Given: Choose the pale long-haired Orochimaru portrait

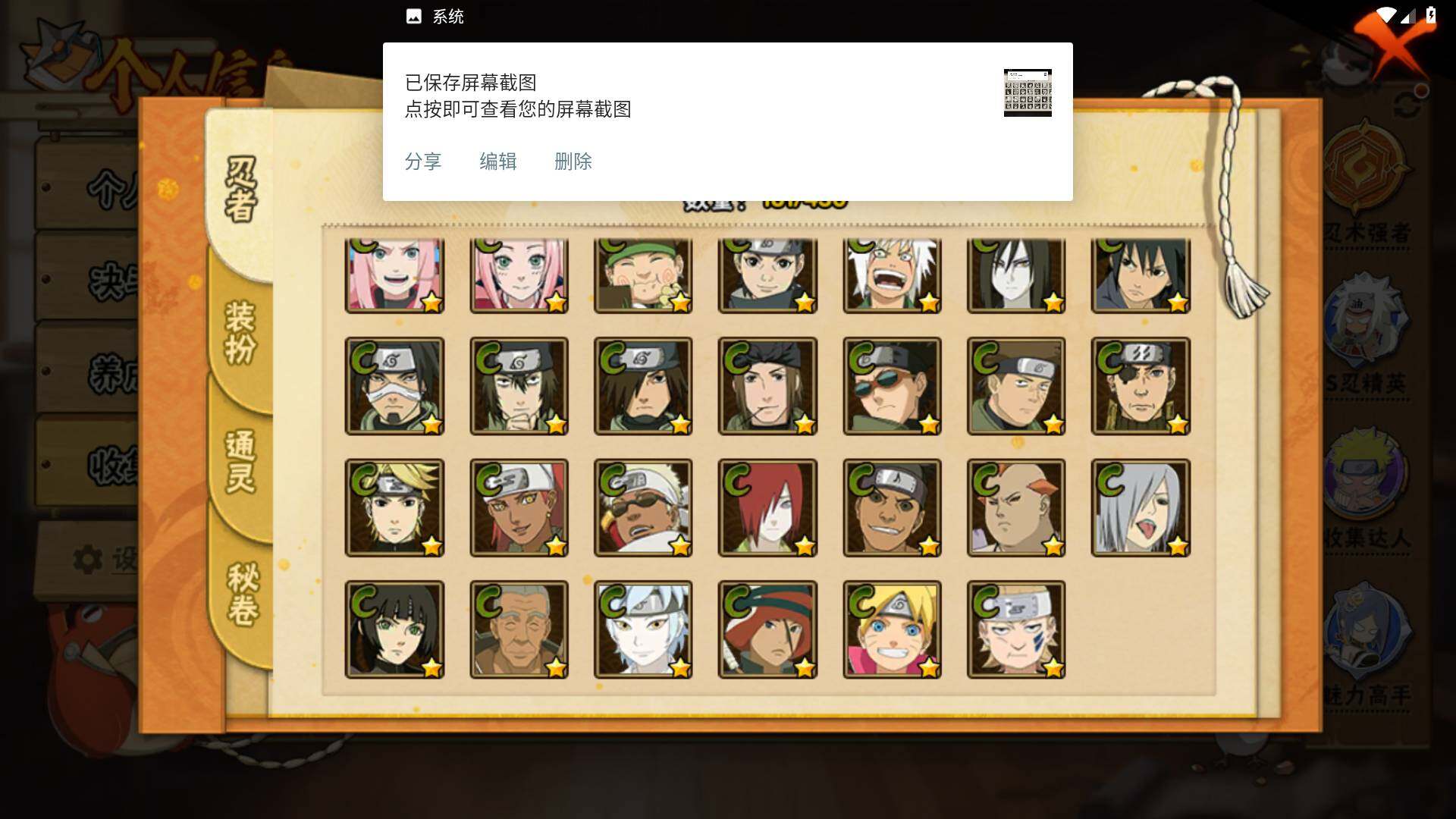Looking at the screenshot, I should tap(1016, 275).
